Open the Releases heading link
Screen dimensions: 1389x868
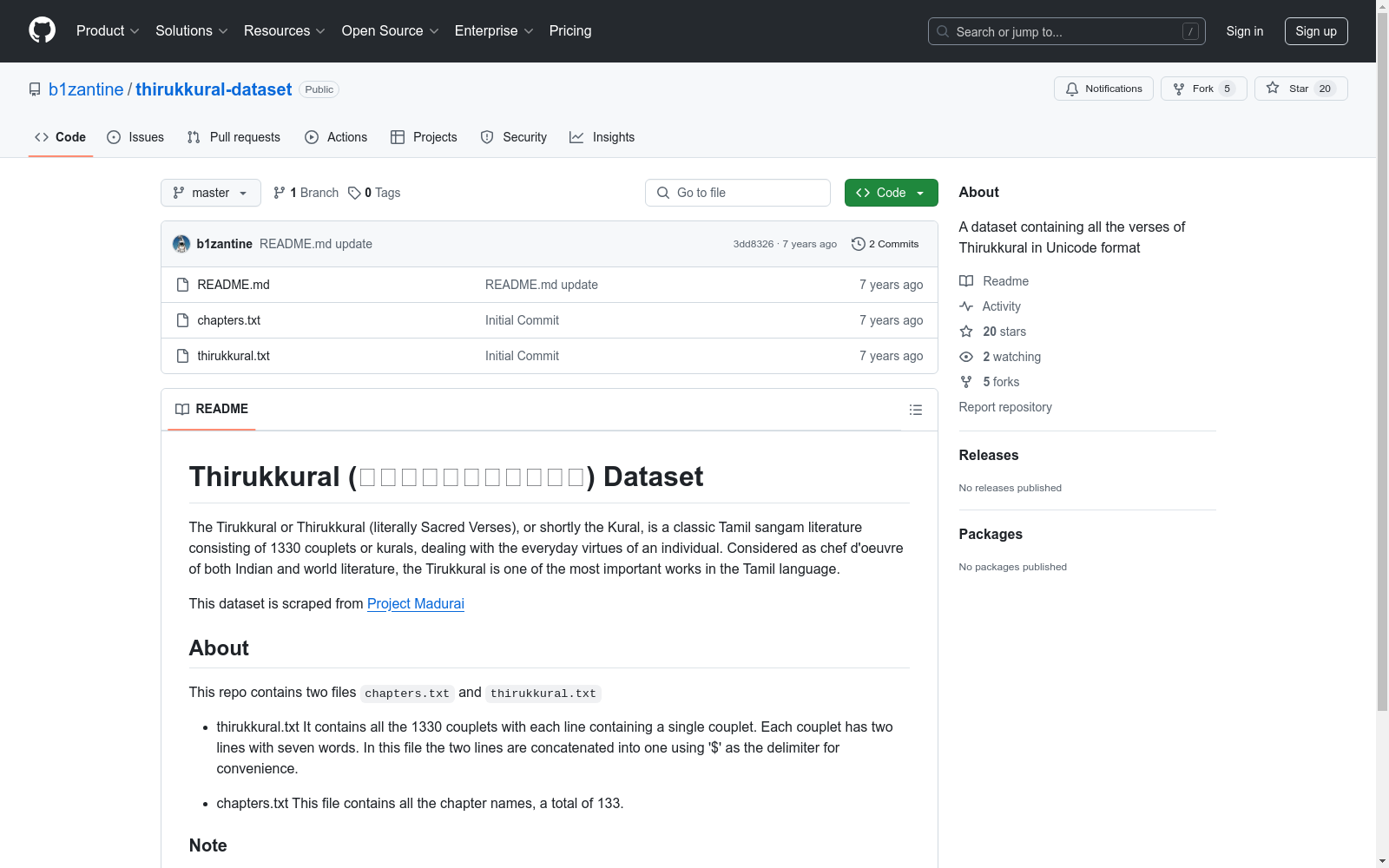coord(989,455)
